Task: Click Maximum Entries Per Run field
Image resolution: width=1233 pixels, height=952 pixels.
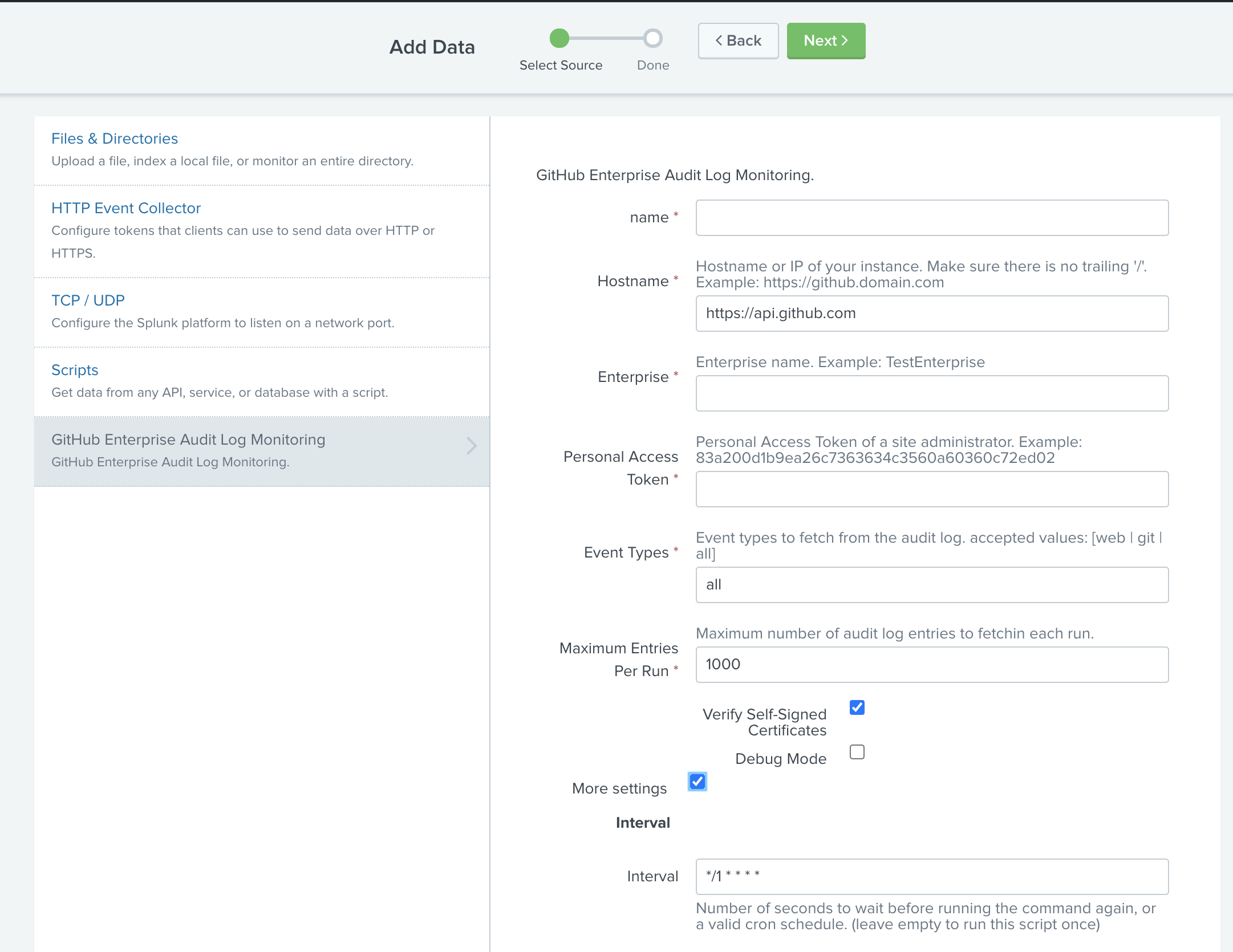Action: (x=931, y=665)
